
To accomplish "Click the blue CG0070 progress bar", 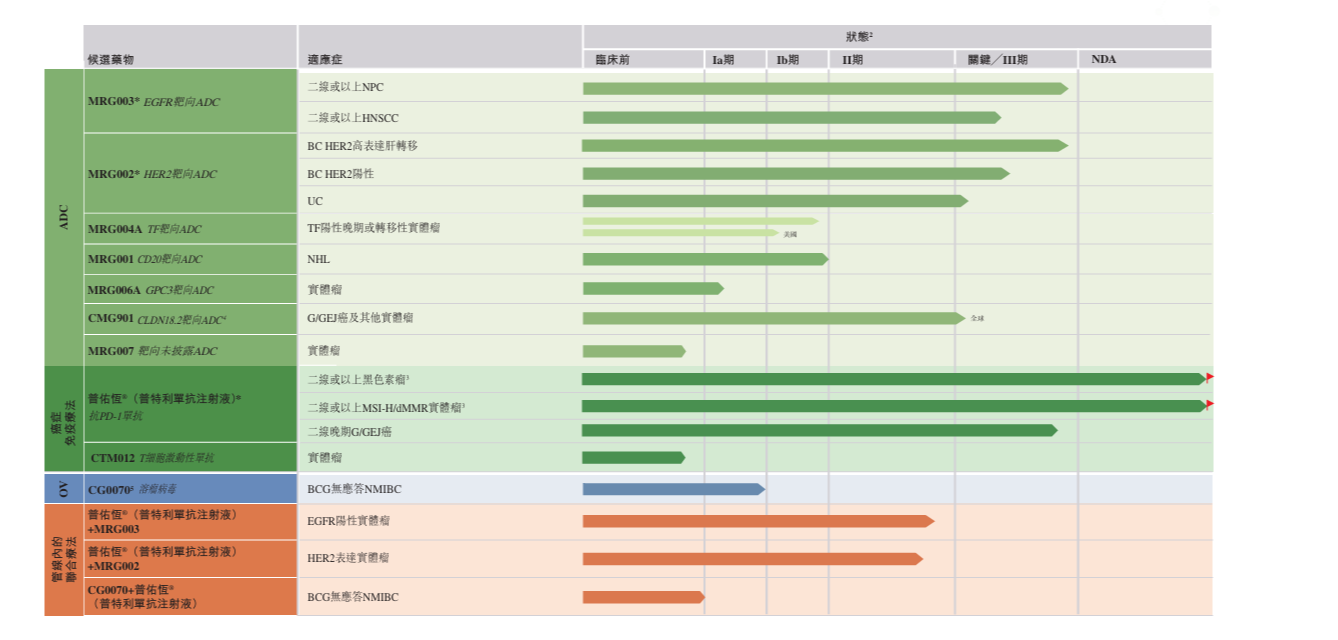I will pyautogui.click(x=672, y=489).
